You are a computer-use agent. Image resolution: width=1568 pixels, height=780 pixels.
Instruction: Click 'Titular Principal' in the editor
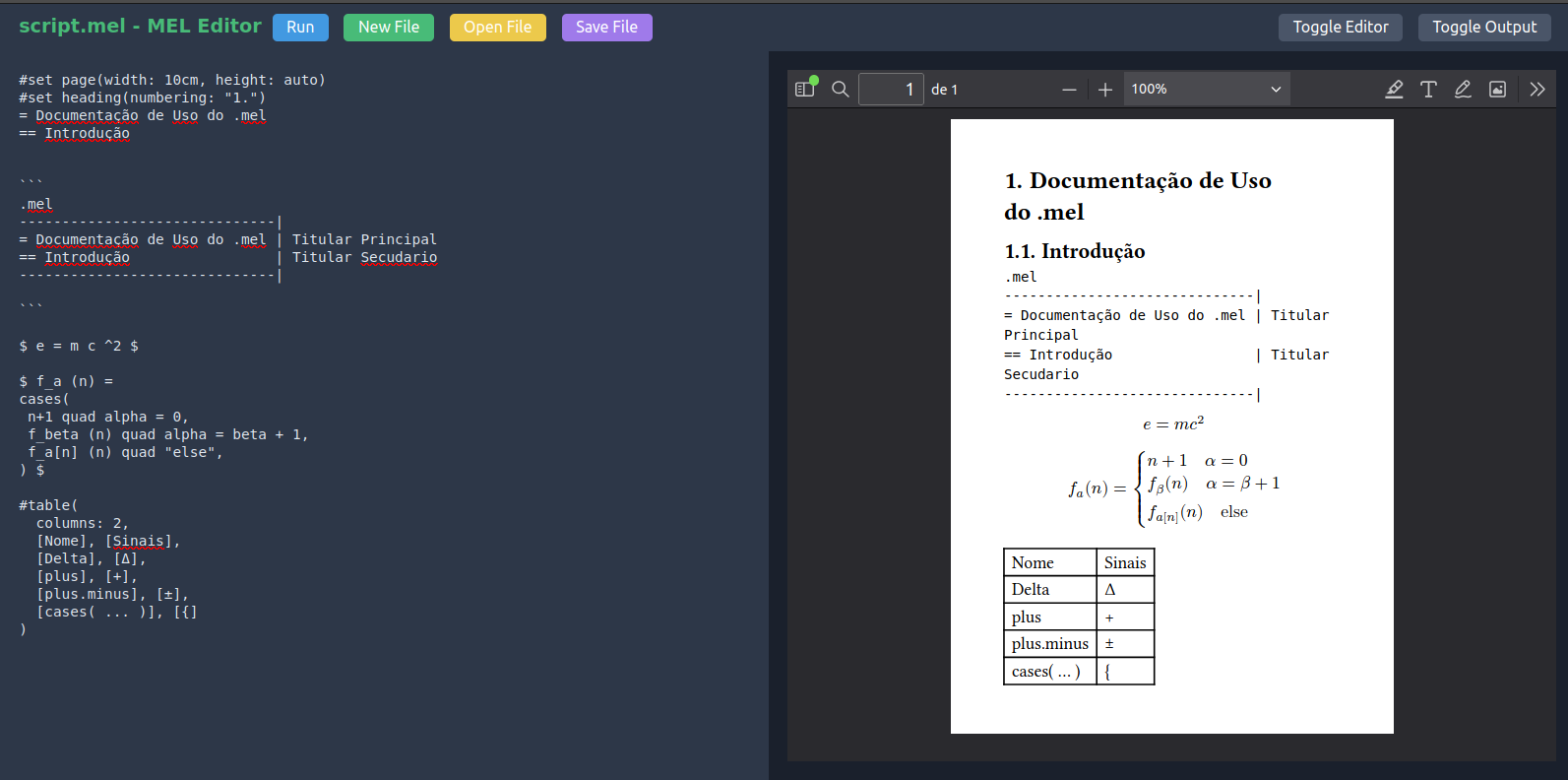364,239
